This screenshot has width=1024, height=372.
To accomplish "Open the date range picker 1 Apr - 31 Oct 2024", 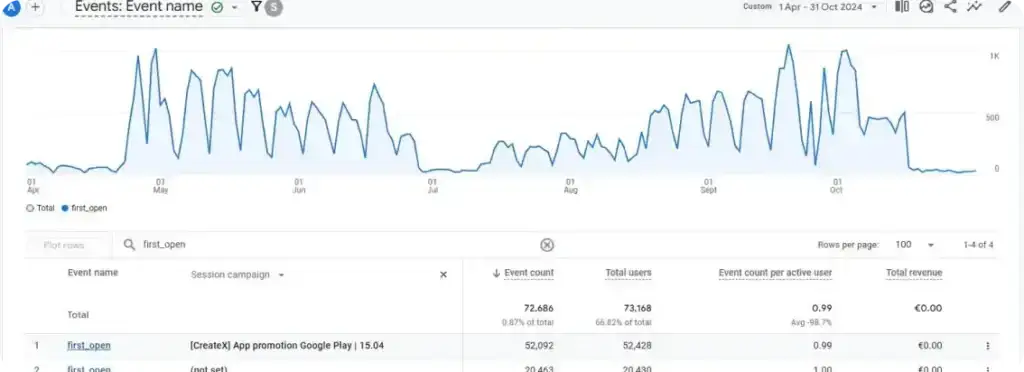I will 810,7.
